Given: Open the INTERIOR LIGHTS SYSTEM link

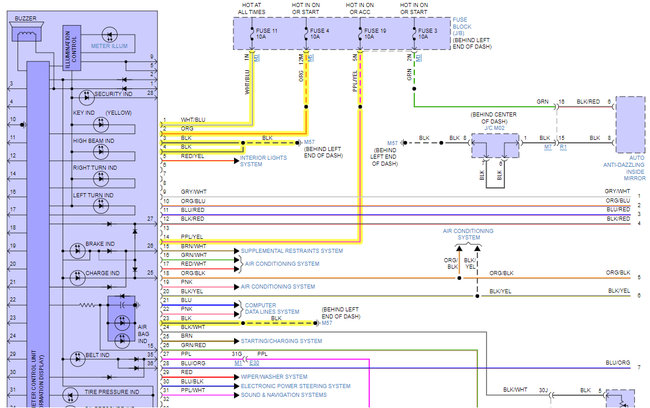Looking at the screenshot, I should pos(263,161).
